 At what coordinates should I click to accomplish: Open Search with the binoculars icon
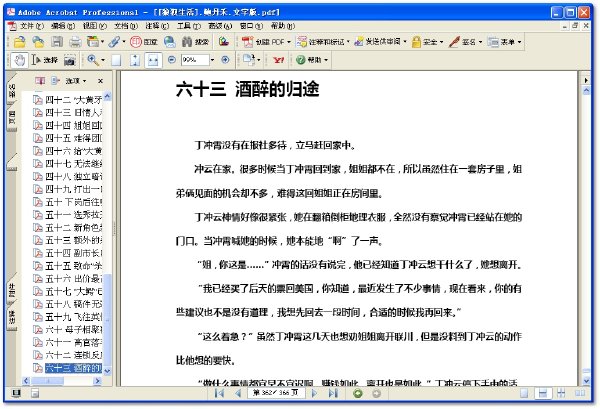(195, 41)
